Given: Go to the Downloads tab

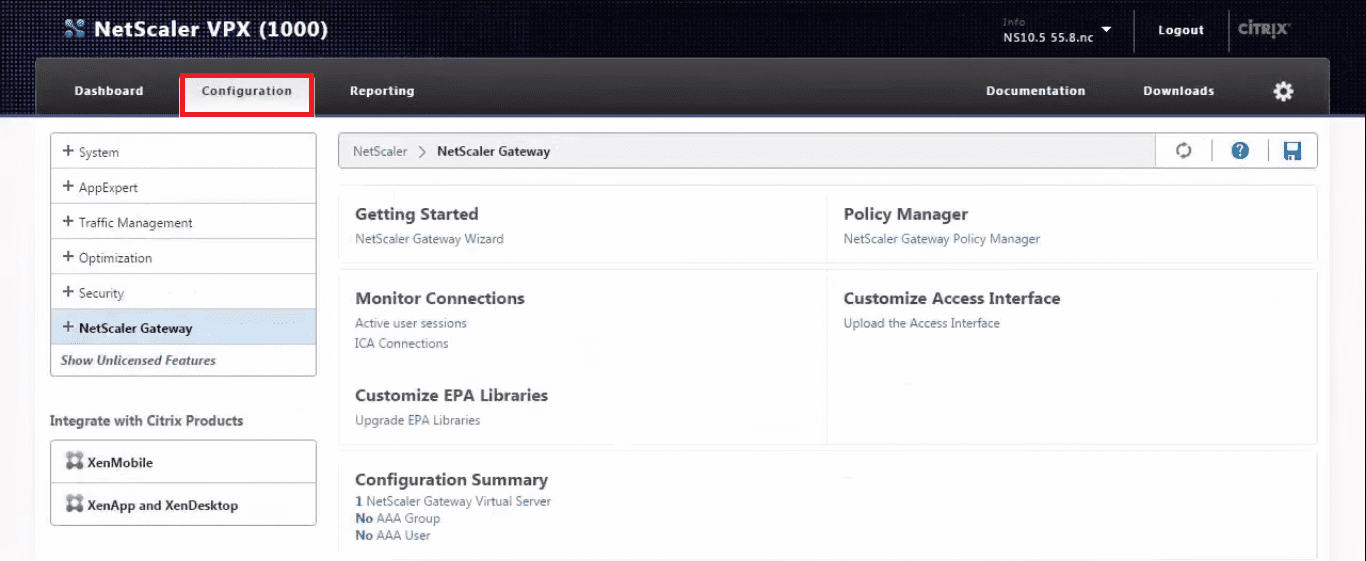Looking at the screenshot, I should click(1179, 91).
